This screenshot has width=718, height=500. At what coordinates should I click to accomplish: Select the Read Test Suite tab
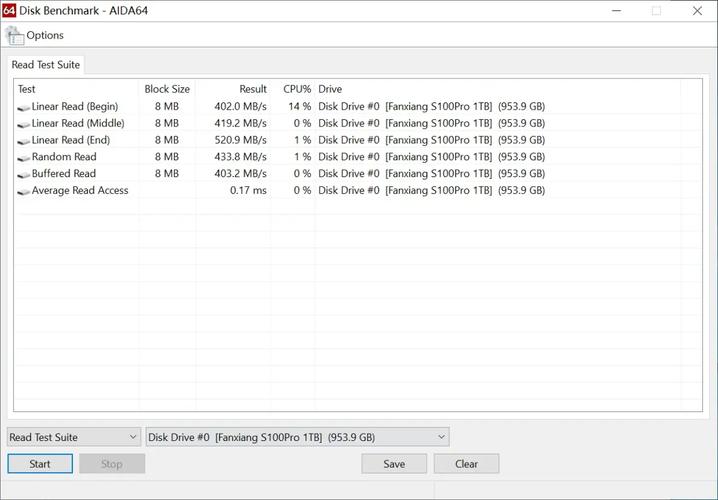point(46,65)
